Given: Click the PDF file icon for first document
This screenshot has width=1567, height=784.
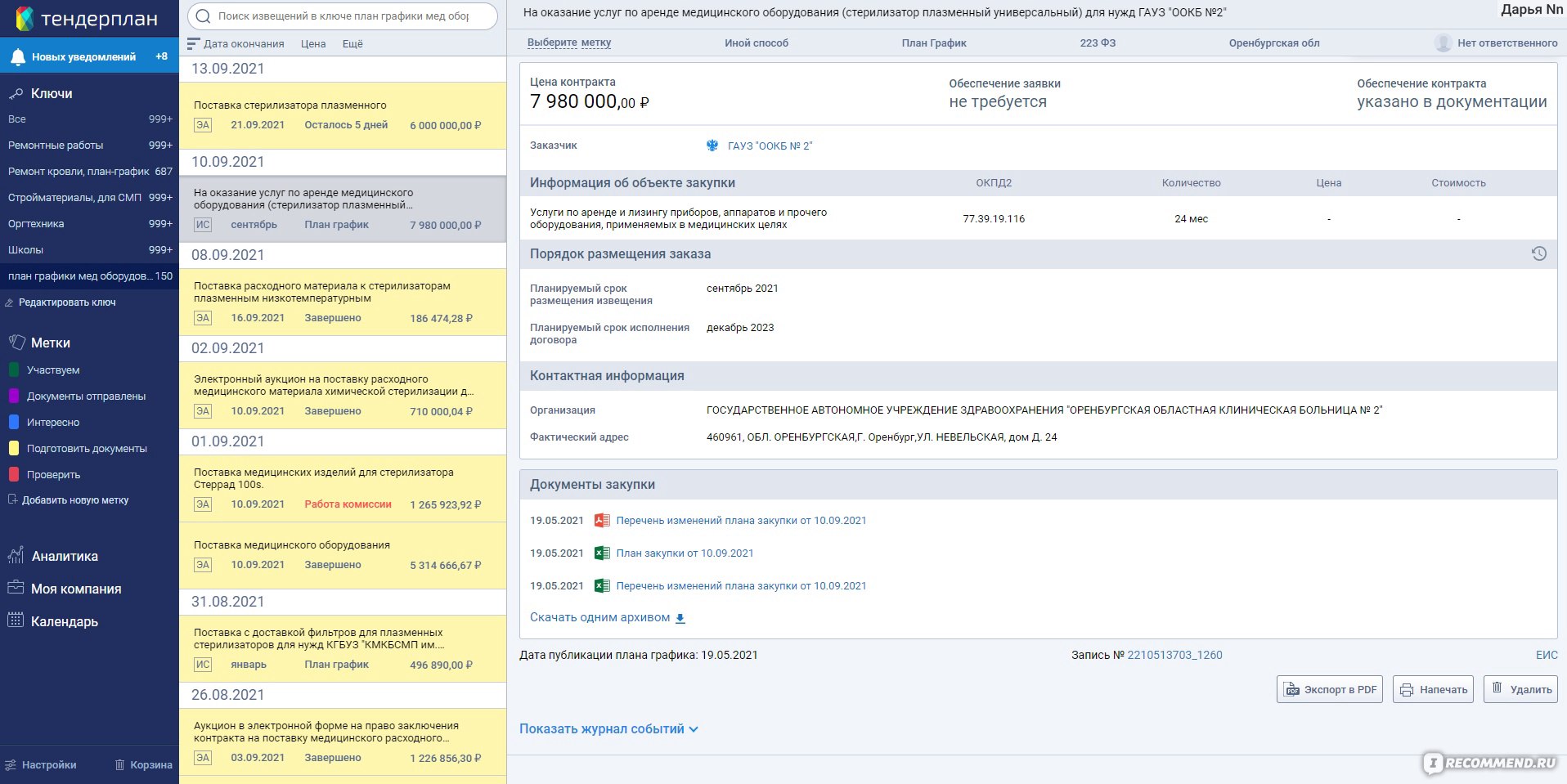Looking at the screenshot, I should [602, 520].
